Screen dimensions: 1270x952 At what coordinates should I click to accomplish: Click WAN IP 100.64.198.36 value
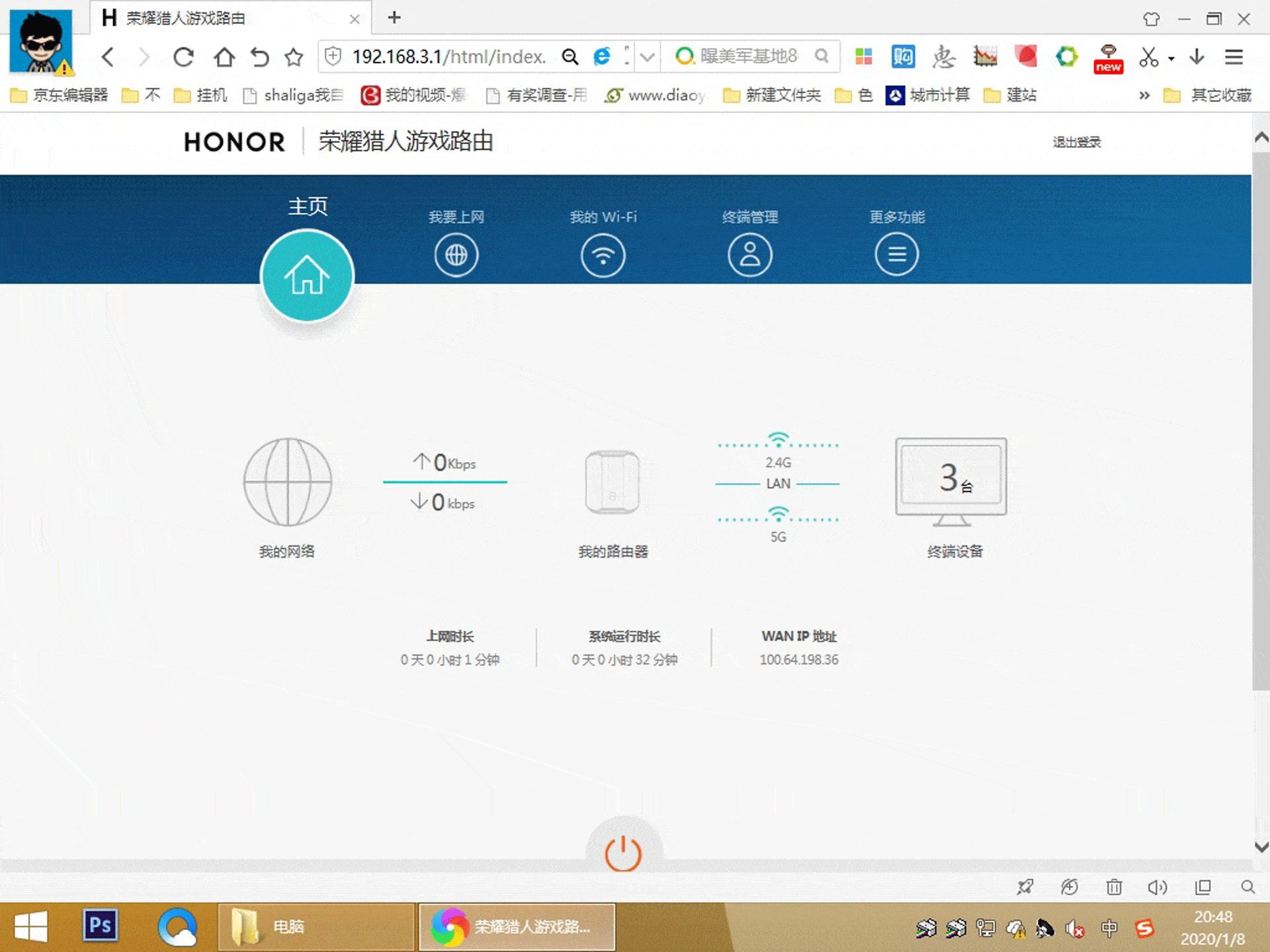pyautogui.click(x=799, y=660)
